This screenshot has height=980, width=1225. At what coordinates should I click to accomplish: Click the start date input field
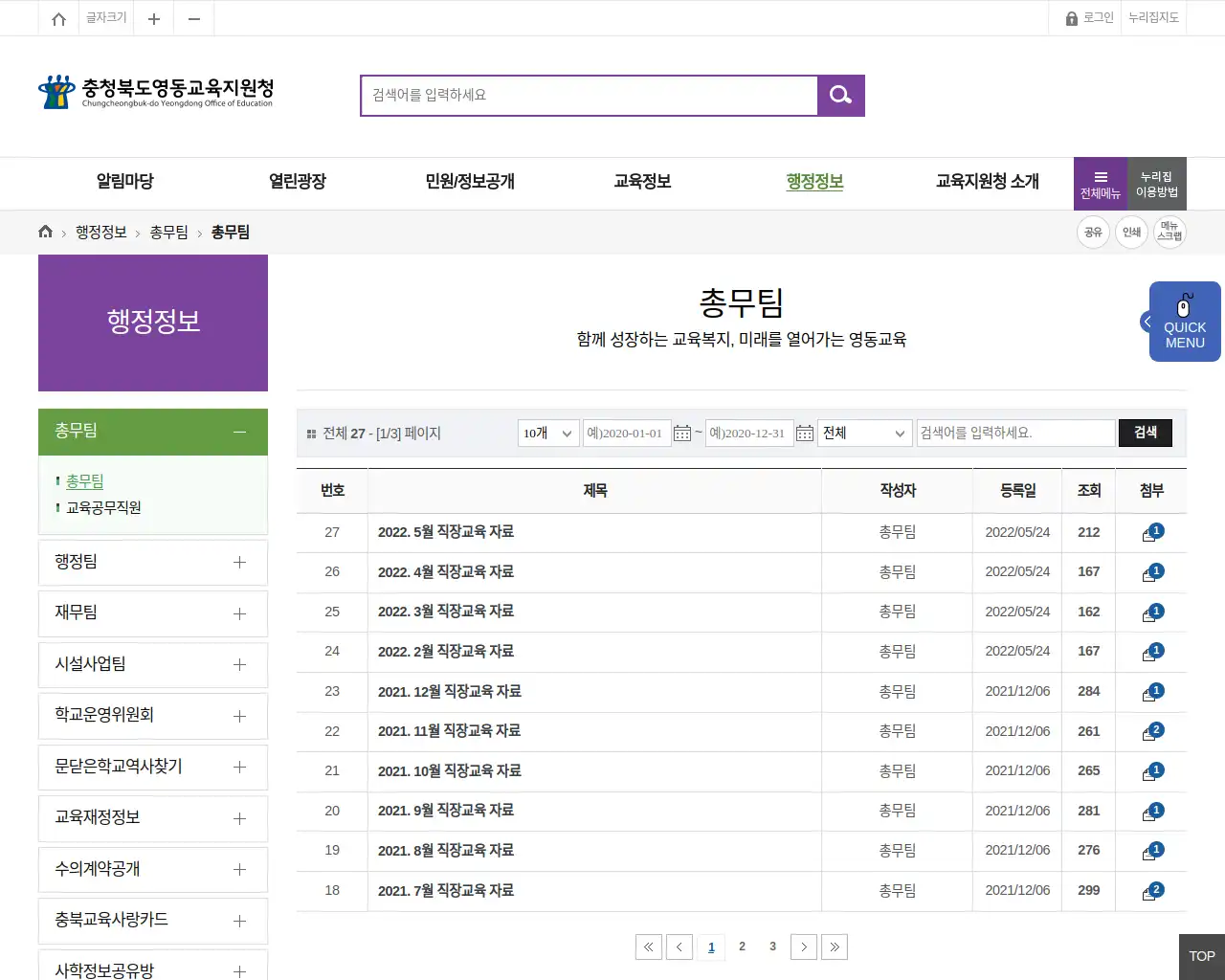pyautogui.click(x=627, y=434)
